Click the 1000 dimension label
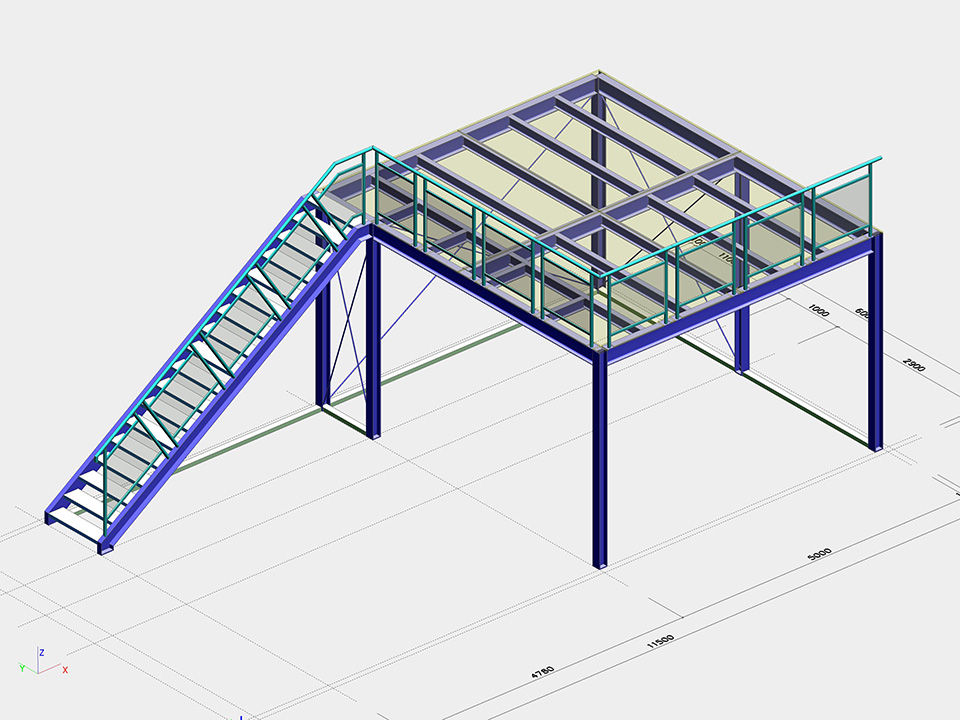The image size is (960, 720). [818, 310]
